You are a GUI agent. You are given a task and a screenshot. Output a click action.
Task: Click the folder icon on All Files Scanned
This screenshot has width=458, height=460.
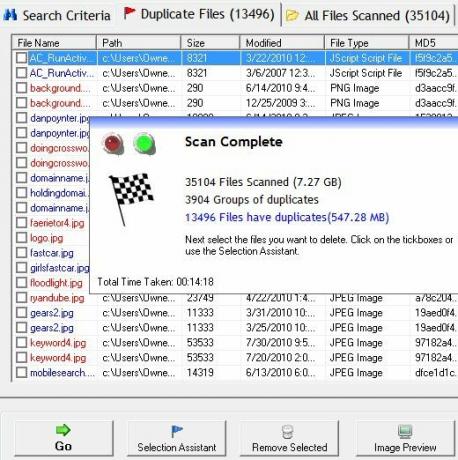click(x=292, y=15)
